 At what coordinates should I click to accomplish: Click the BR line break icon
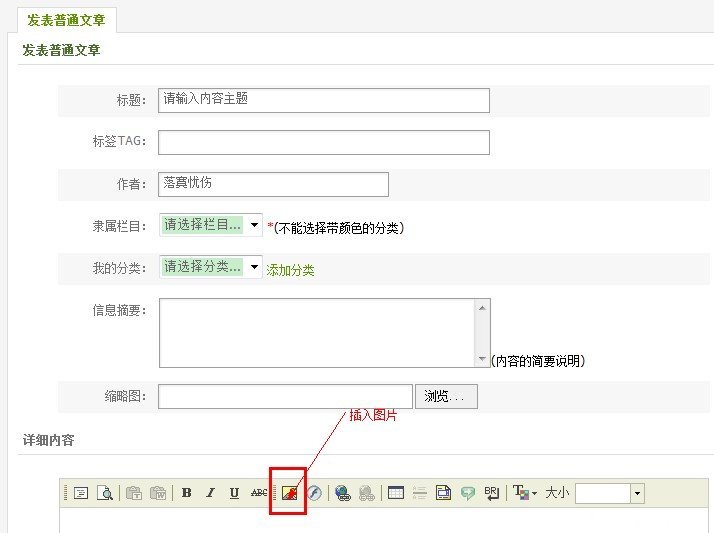click(x=492, y=492)
